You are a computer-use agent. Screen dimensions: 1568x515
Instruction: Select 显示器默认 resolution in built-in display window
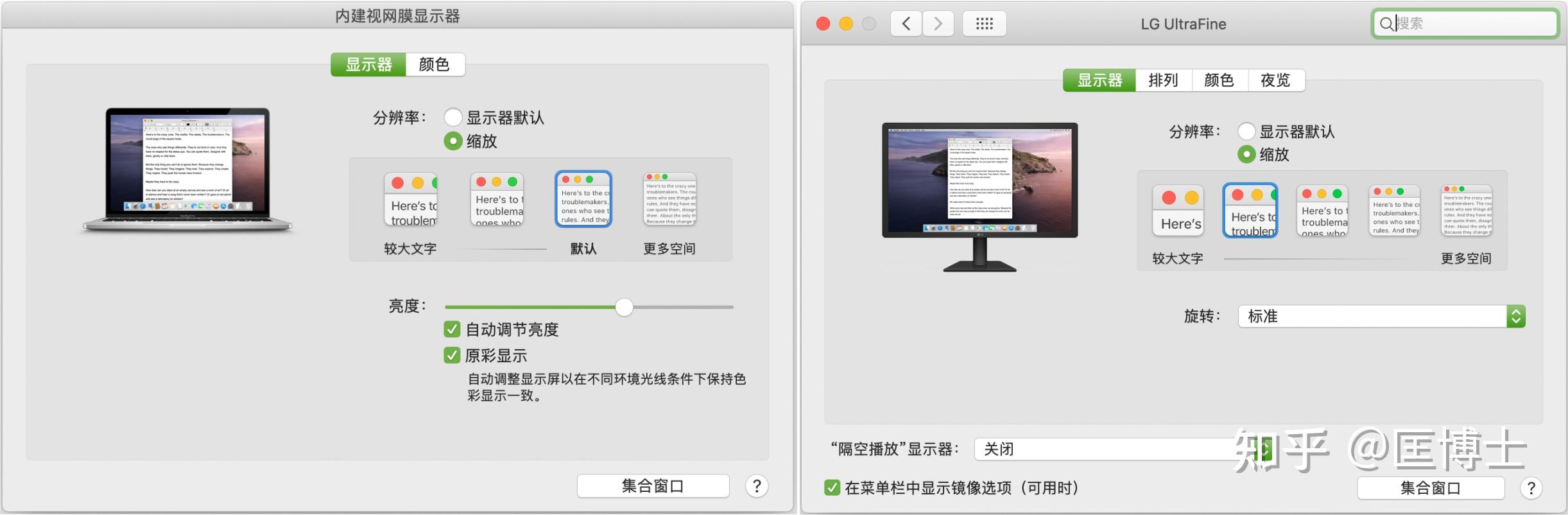pos(453,118)
